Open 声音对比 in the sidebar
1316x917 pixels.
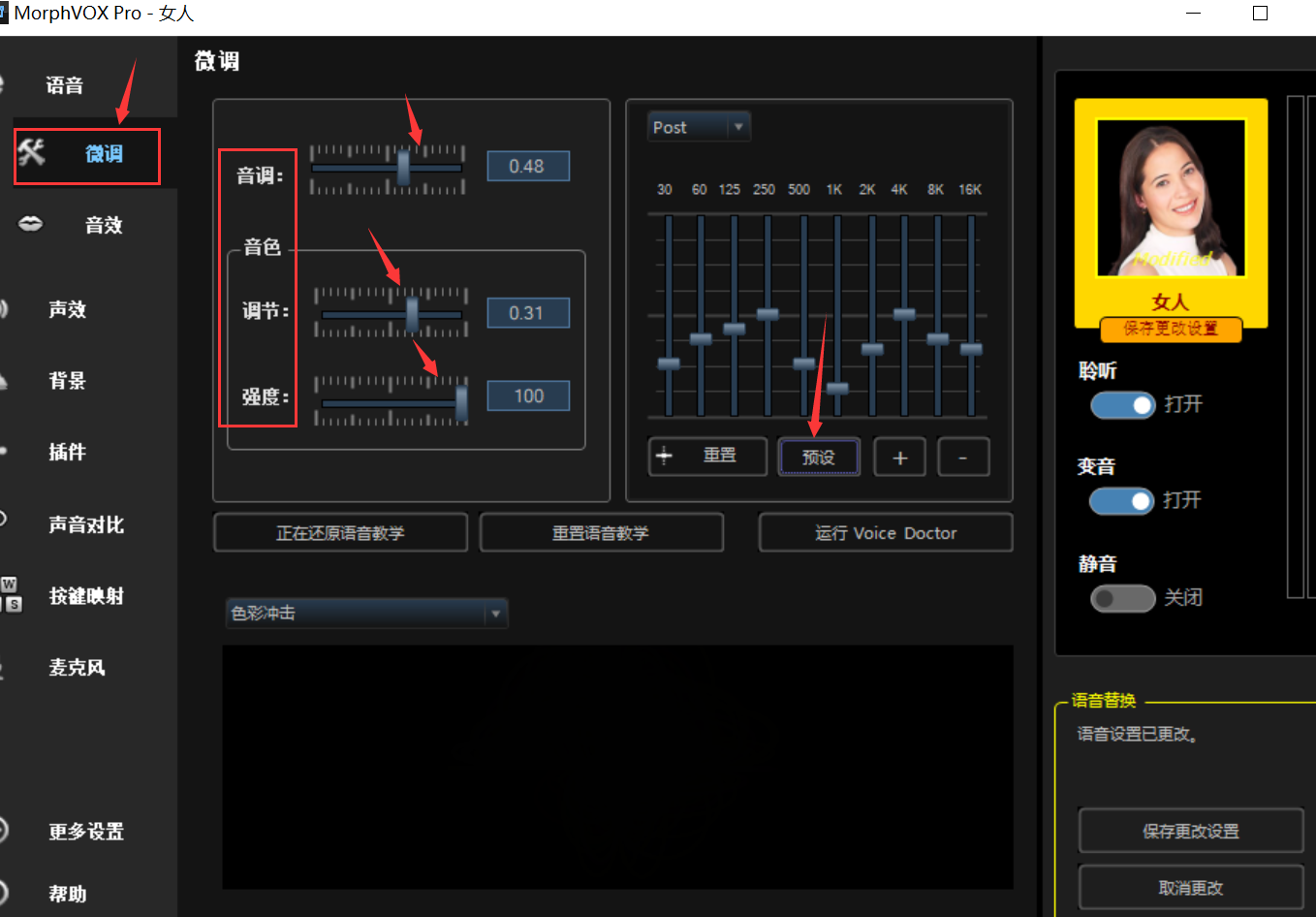(x=86, y=524)
